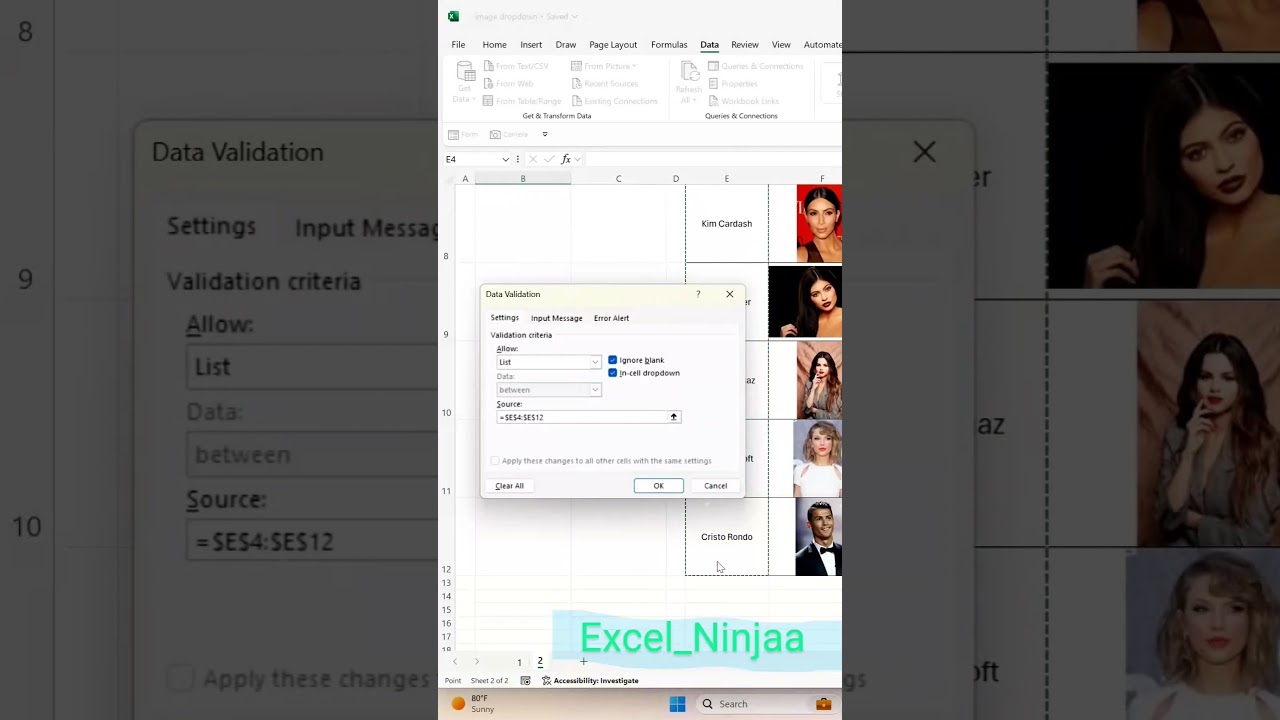Switch to the Page Layout ribbon tab
Image resolution: width=1280 pixels, height=720 pixels.
613,44
